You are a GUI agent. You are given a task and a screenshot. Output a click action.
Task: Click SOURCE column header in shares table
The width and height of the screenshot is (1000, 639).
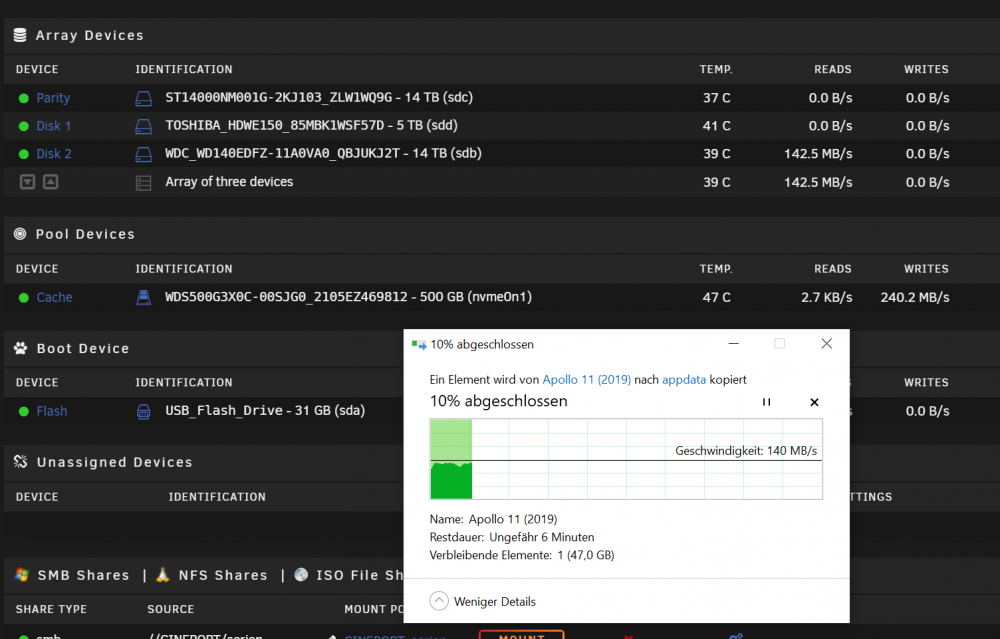coord(170,609)
